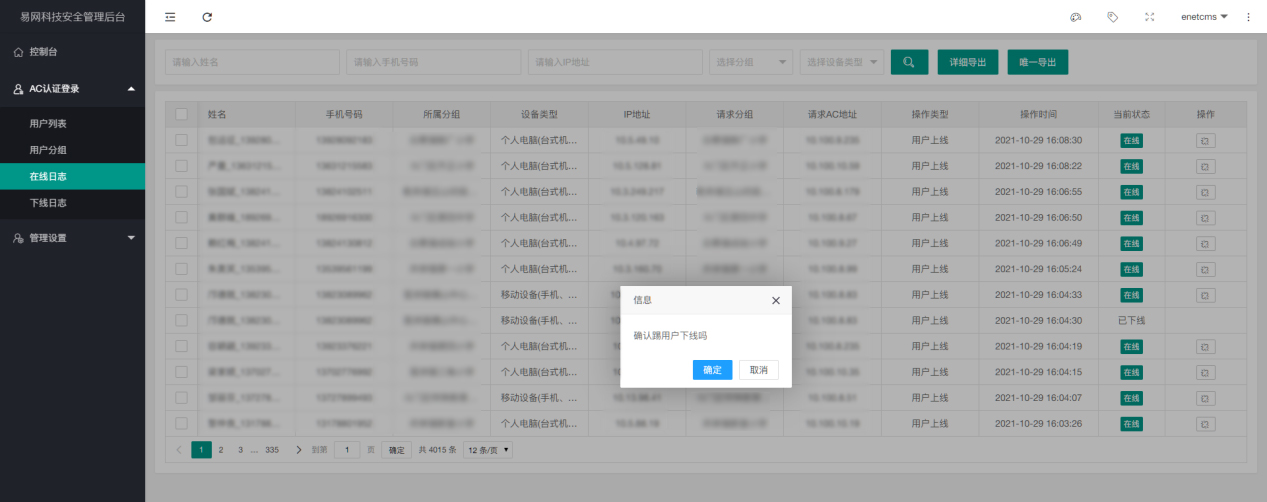Viewport: 1267px width, 502px height.
Task: Open the theme palette icon
Action: coord(1076,17)
